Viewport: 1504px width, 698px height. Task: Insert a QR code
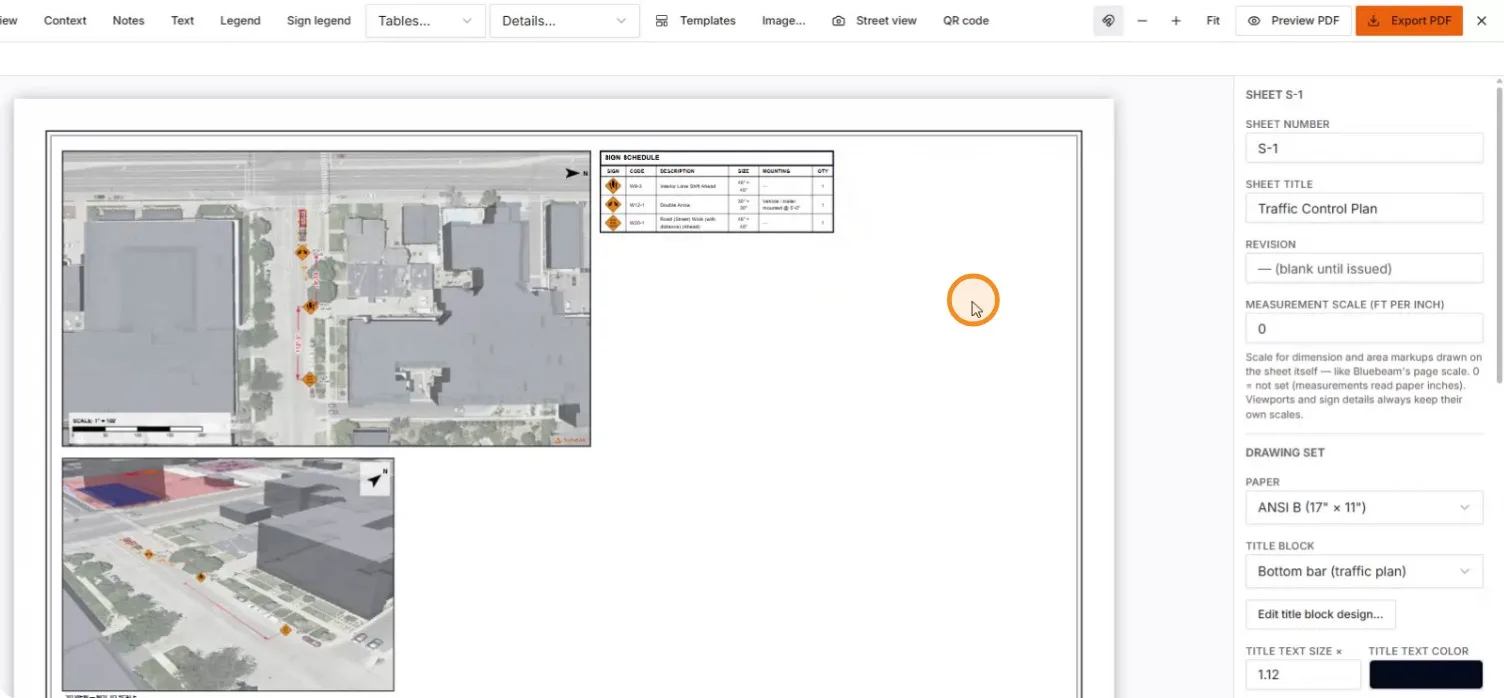966,20
